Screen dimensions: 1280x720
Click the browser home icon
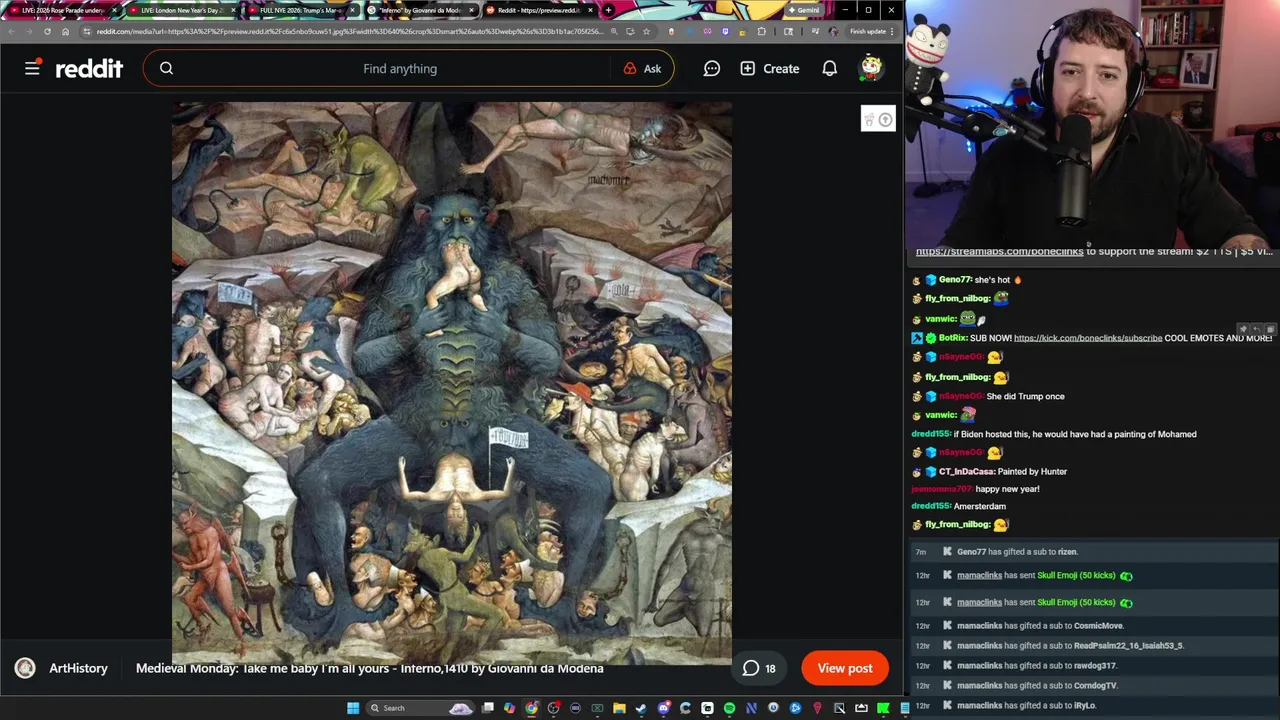pyautogui.click(x=65, y=31)
